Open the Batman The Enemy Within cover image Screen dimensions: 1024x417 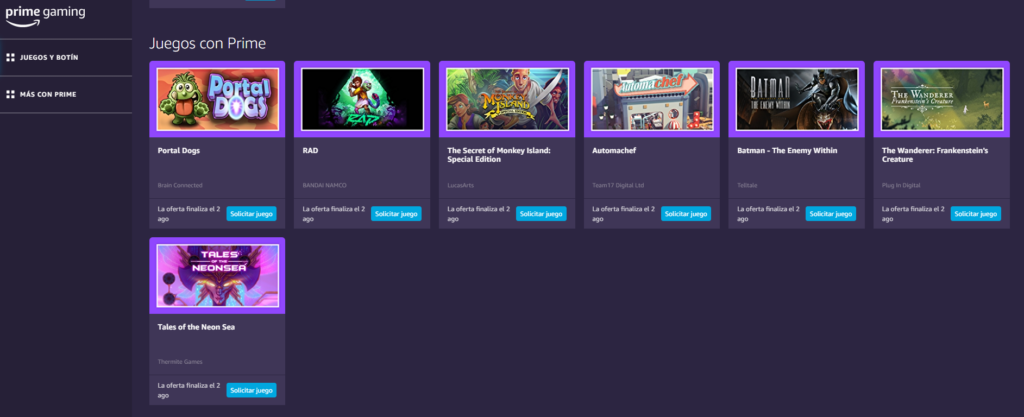797,99
